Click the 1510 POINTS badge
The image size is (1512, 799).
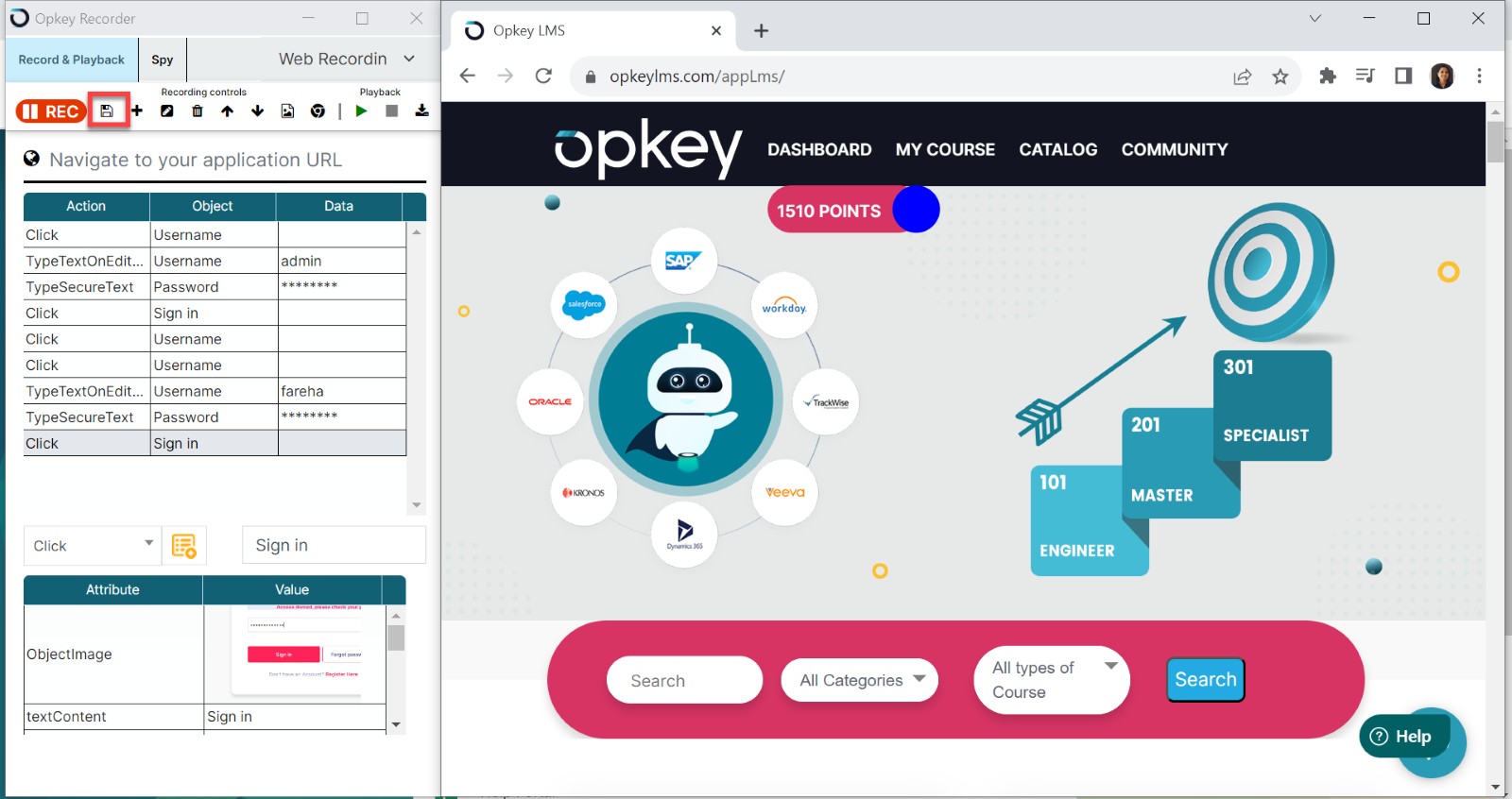pyautogui.click(x=853, y=210)
